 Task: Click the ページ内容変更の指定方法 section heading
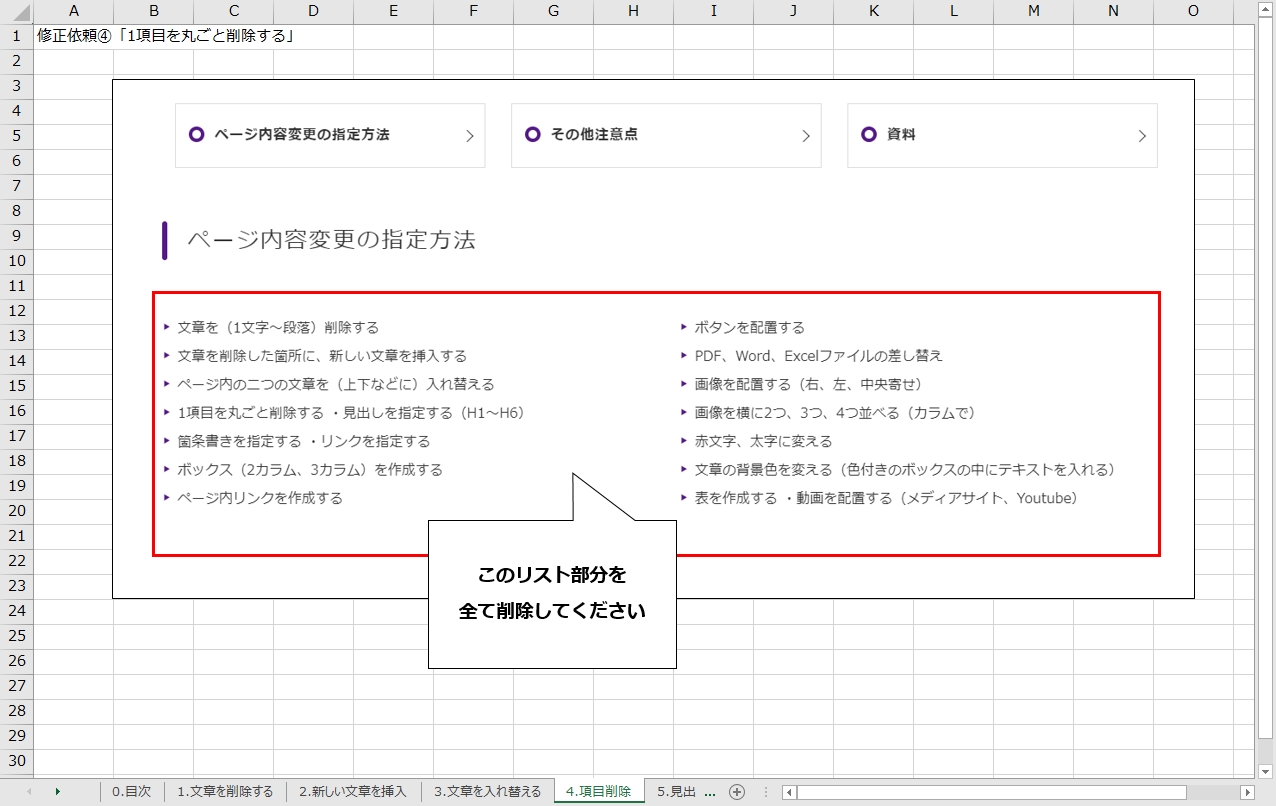331,240
